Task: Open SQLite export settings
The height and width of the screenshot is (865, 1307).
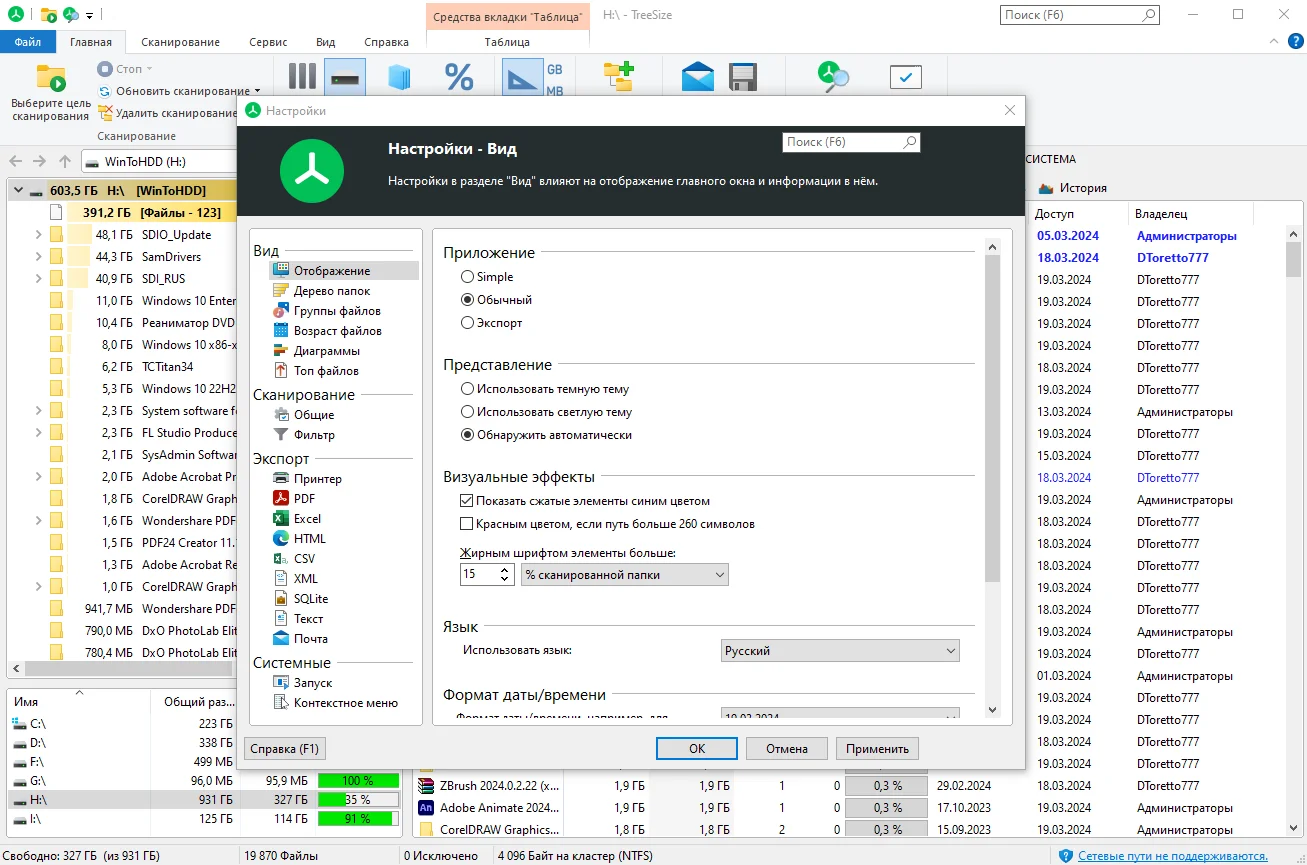Action: click(310, 599)
